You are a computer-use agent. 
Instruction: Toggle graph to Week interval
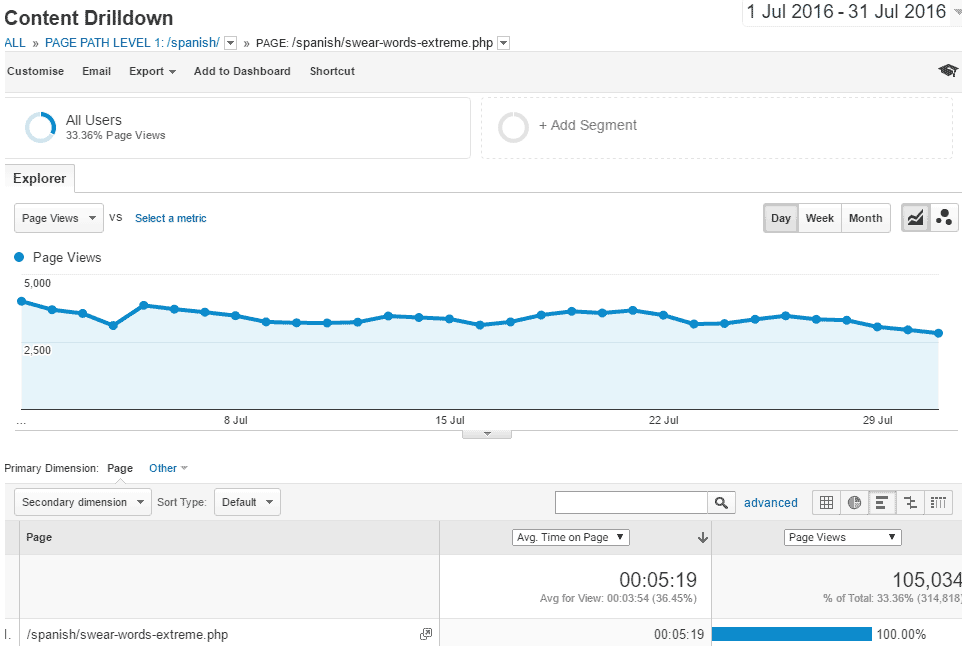point(819,218)
